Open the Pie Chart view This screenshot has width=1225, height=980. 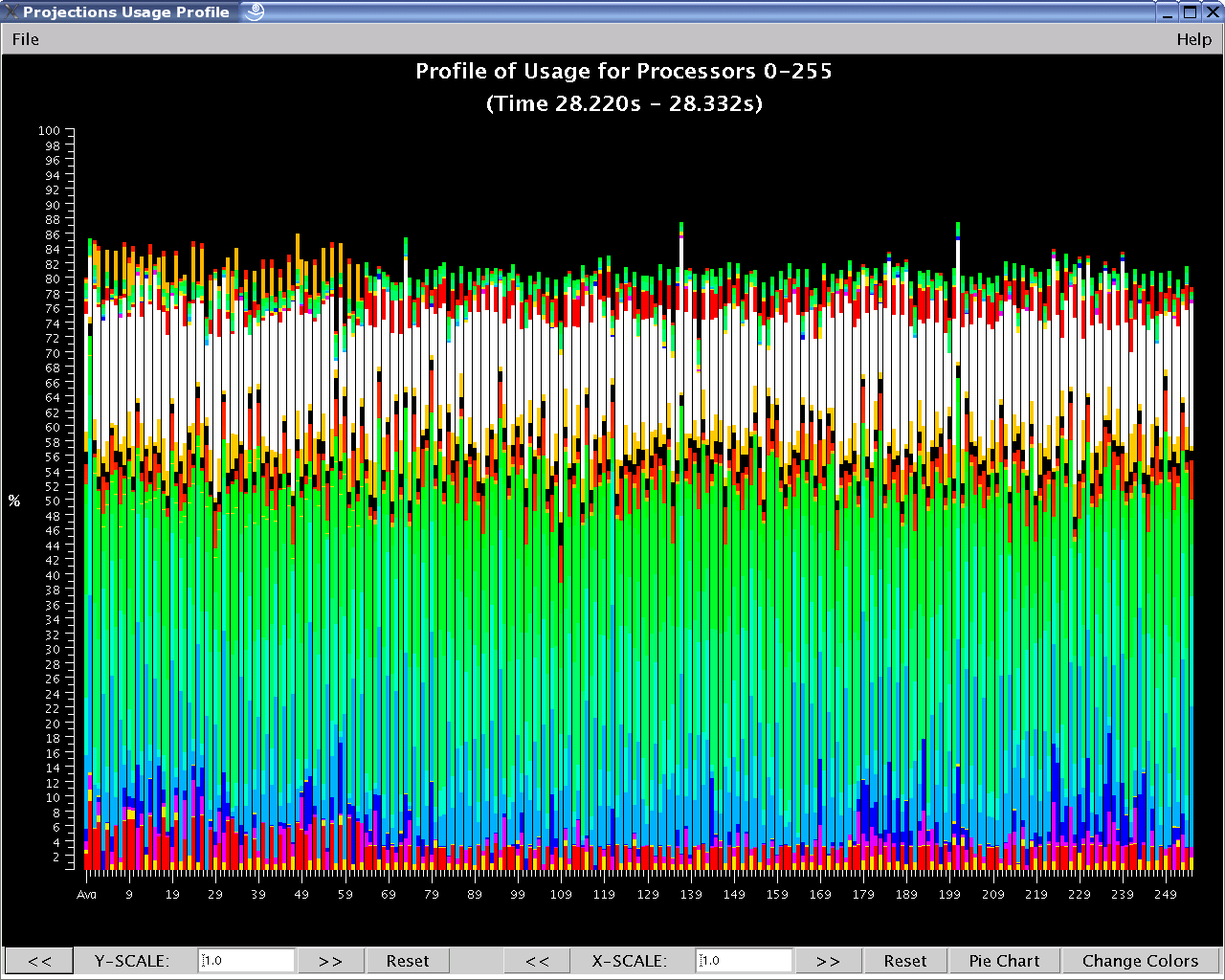[1004, 961]
